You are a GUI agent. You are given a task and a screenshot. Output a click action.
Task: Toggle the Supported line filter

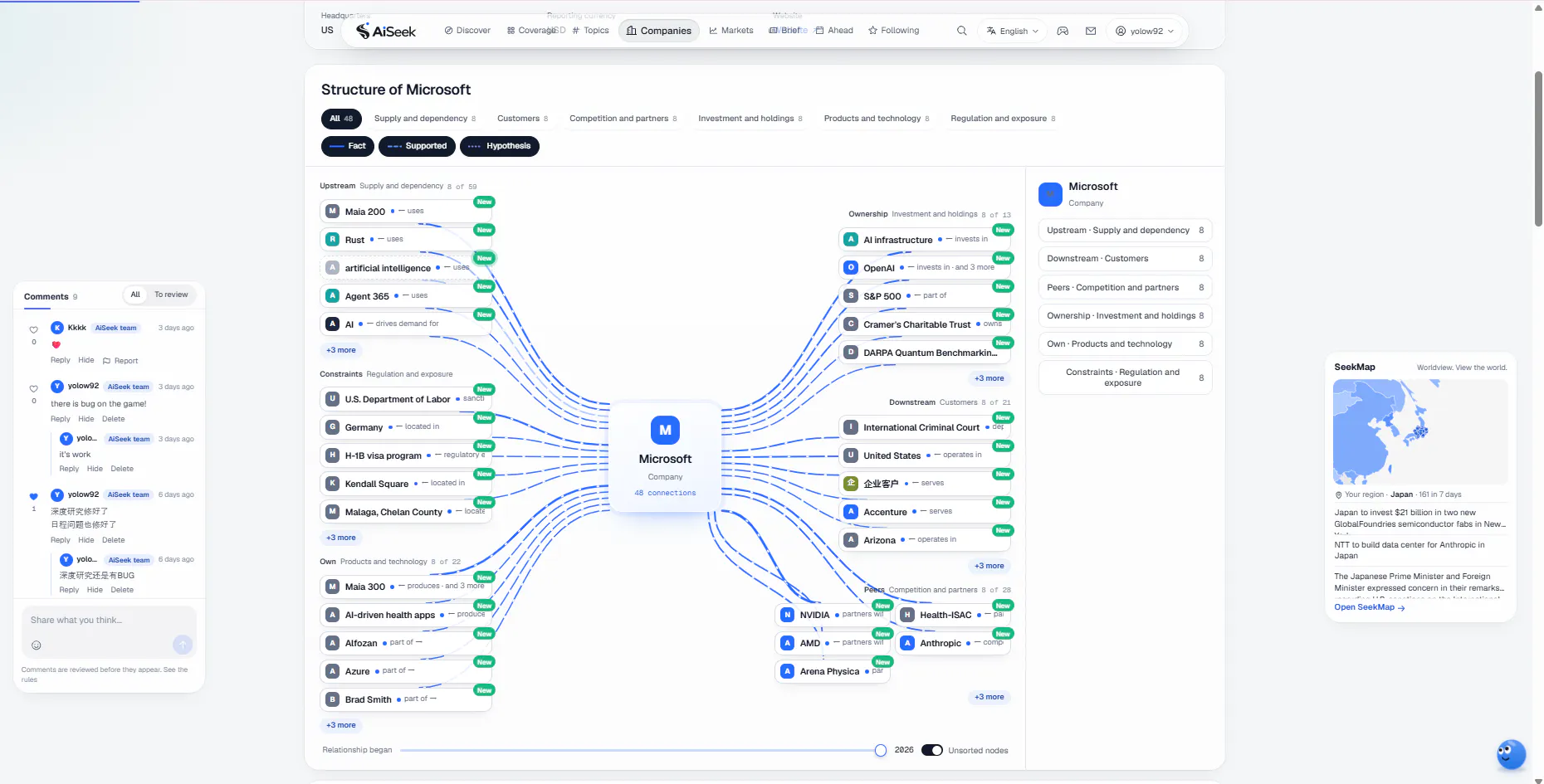(417, 146)
